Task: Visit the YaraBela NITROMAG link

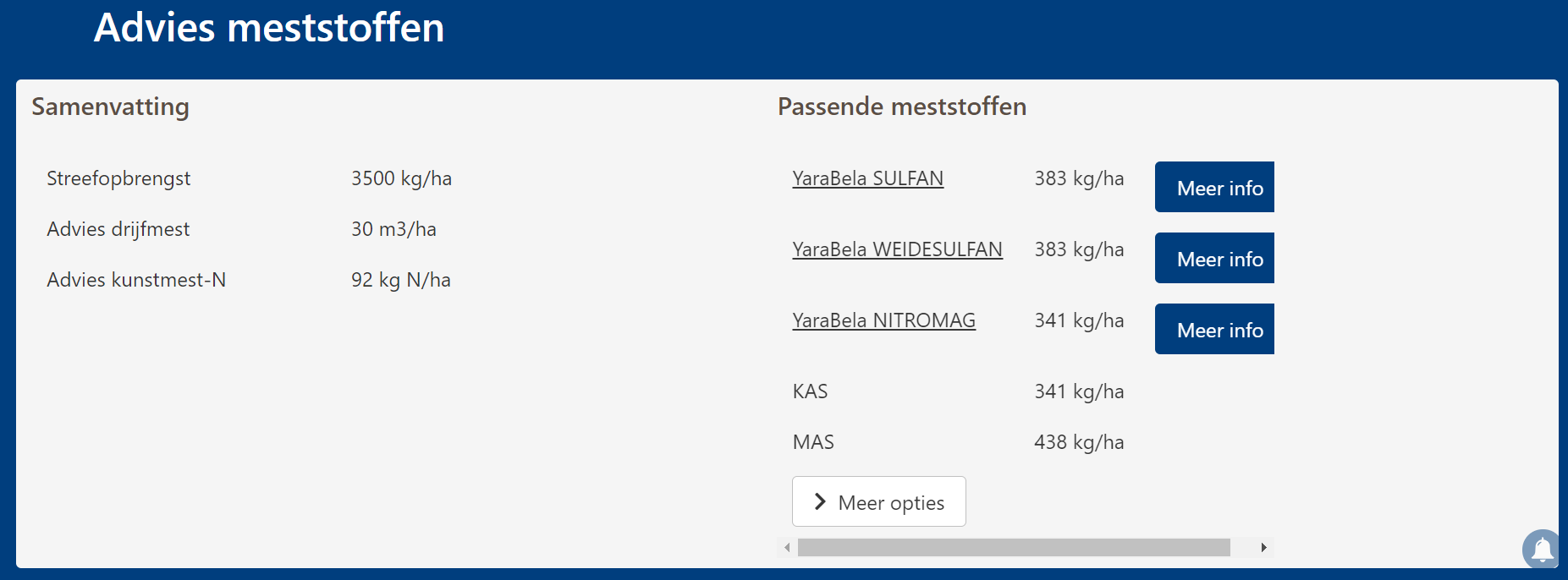Action: (x=883, y=320)
